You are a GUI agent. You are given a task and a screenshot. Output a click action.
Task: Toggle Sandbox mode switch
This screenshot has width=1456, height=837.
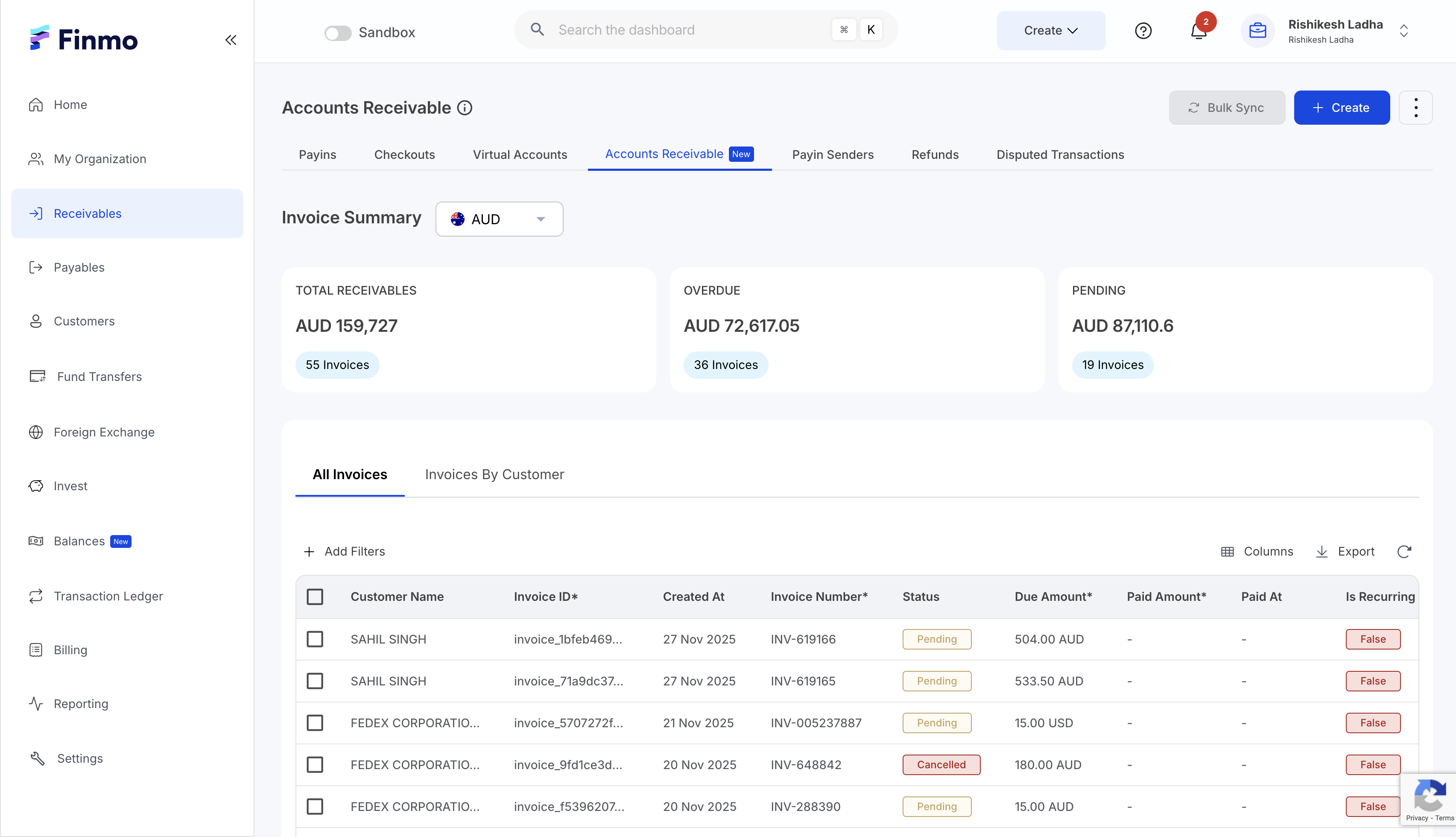[338, 33]
